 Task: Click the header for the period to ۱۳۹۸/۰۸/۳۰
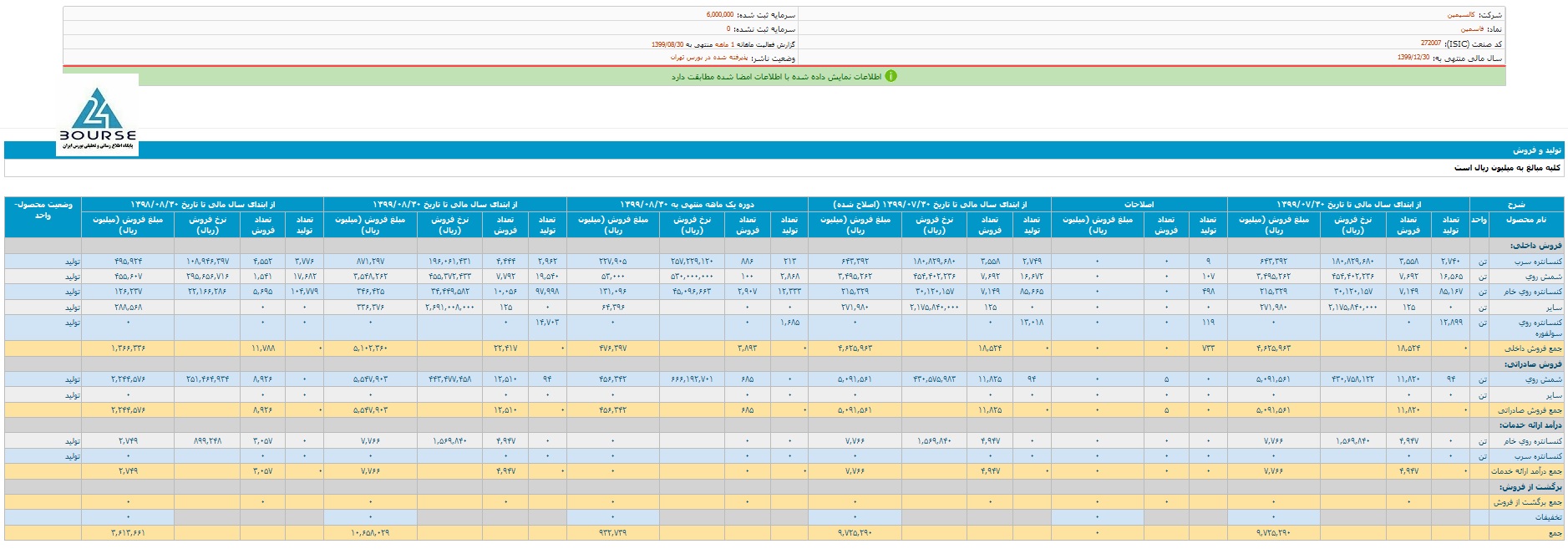pos(202,204)
